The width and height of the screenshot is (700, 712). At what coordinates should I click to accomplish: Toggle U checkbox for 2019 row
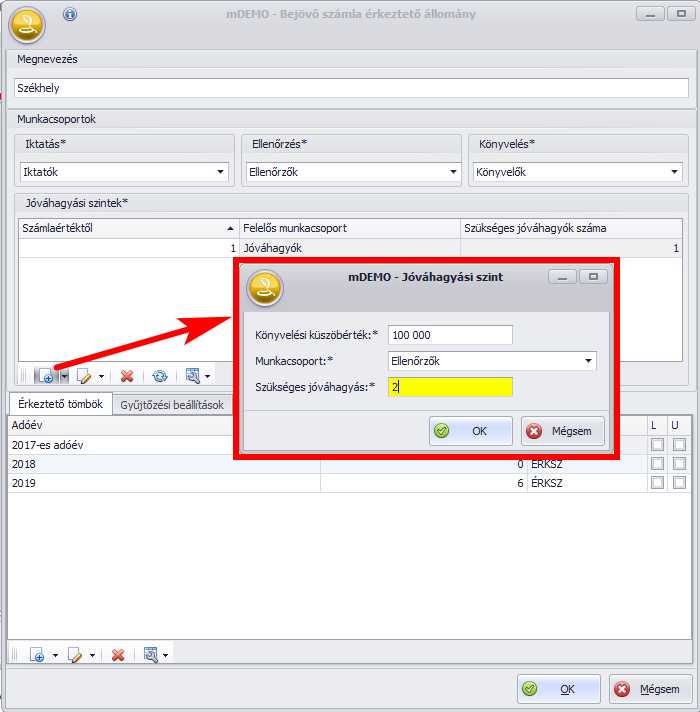click(x=679, y=483)
